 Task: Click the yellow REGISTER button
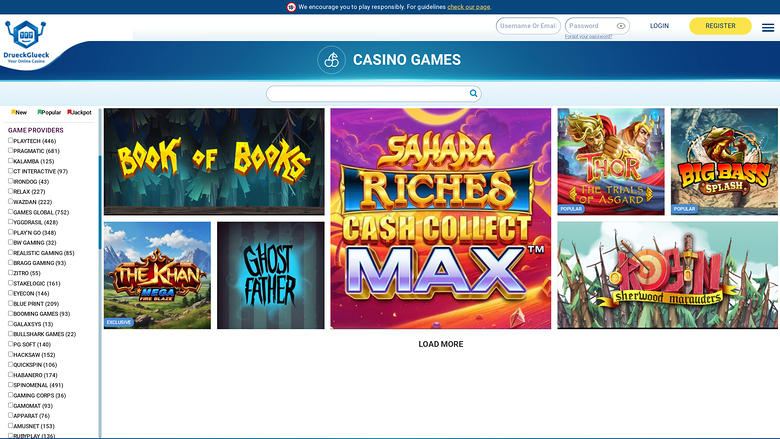pyautogui.click(x=720, y=26)
